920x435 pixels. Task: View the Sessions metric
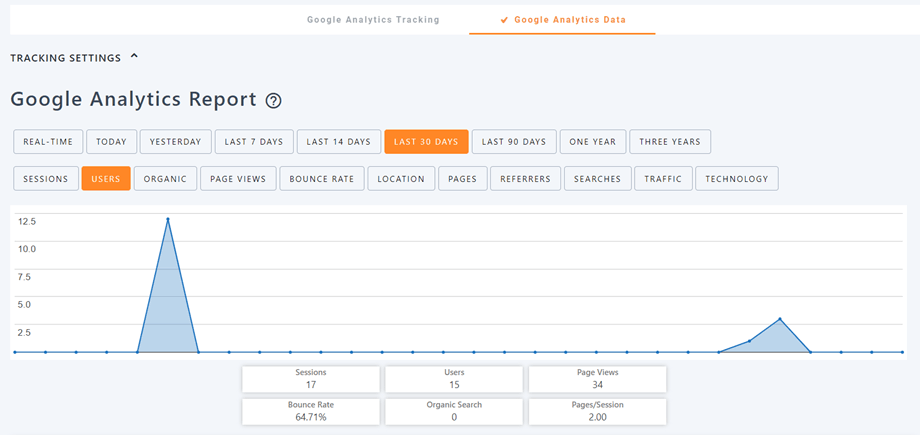click(45, 179)
